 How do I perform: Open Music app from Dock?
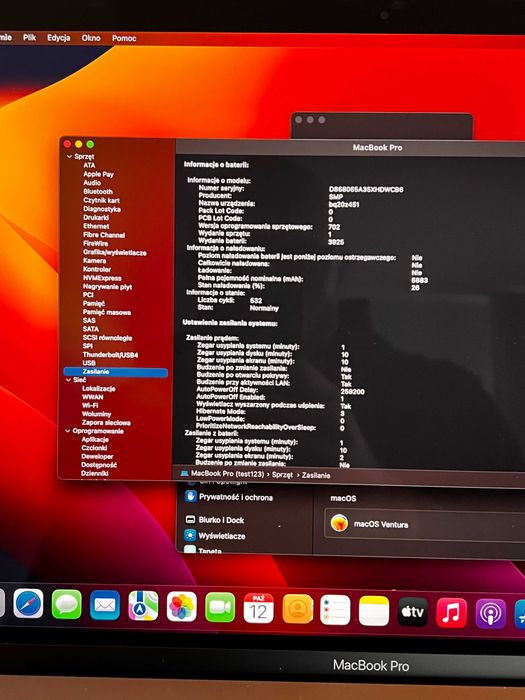(x=451, y=612)
